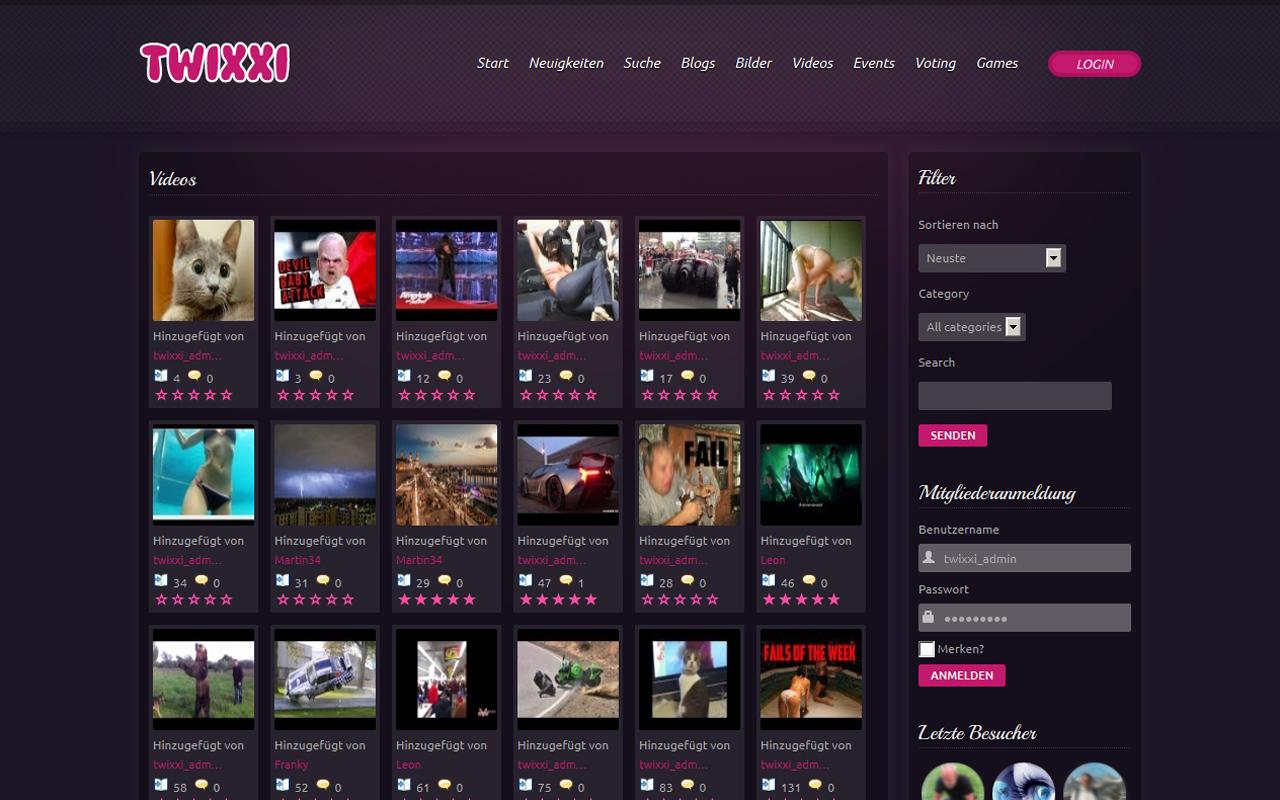This screenshot has height=800, width=1280.
Task: Open the FAIL video thumbnail
Action: point(689,475)
